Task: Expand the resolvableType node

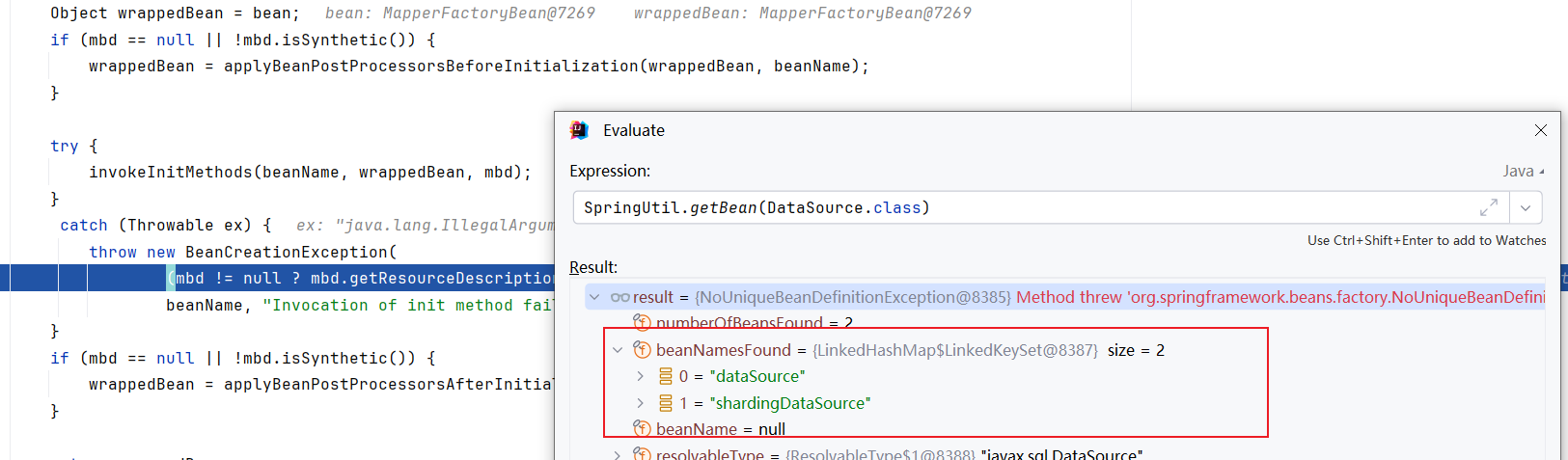Action: (x=618, y=454)
